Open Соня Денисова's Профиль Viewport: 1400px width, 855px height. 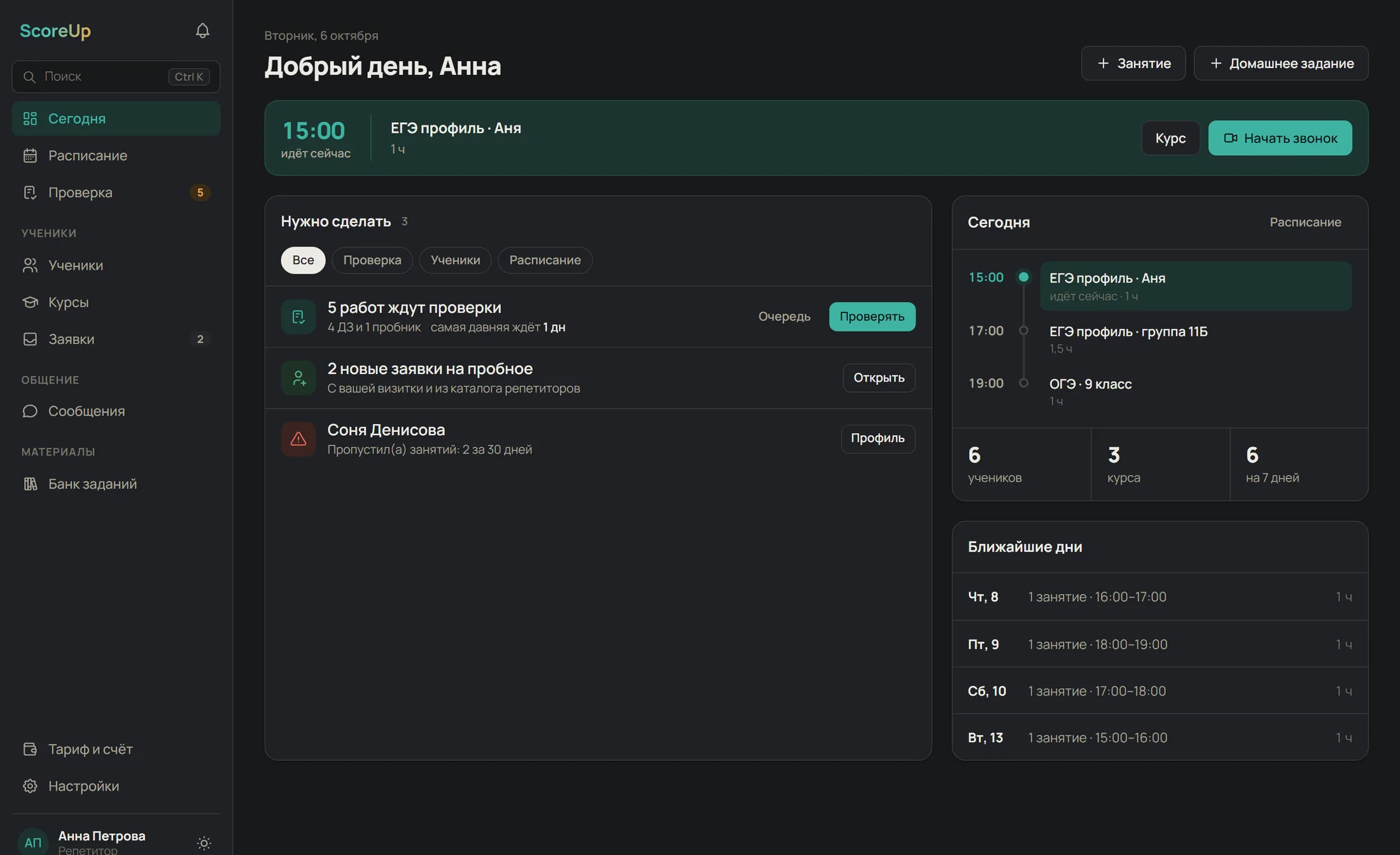[878, 439]
